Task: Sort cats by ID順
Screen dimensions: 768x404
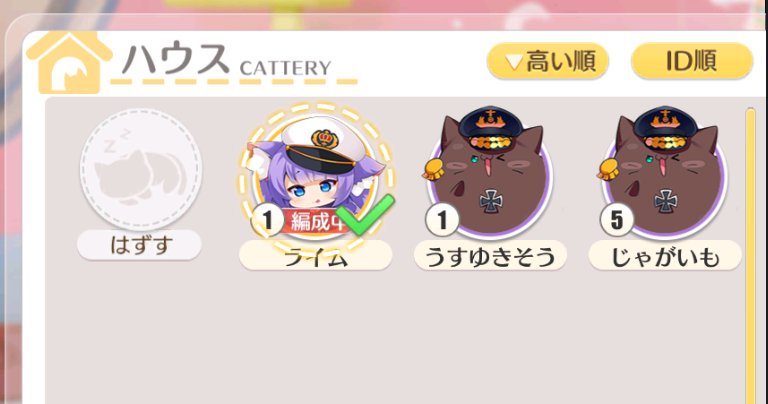Action: tap(692, 61)
